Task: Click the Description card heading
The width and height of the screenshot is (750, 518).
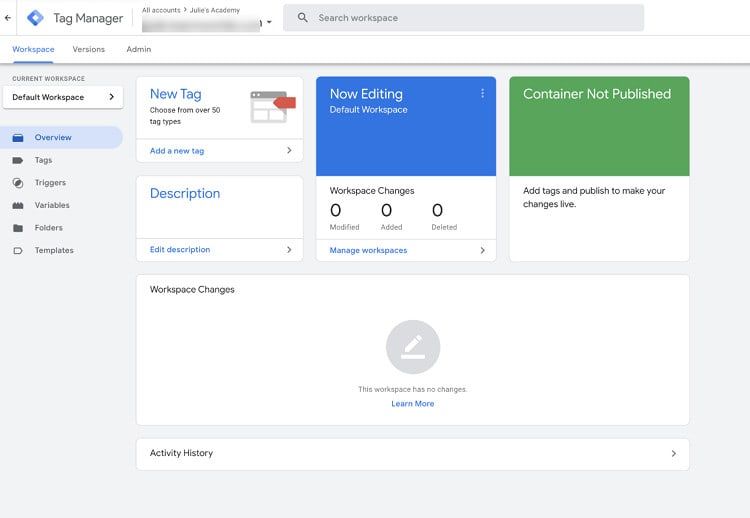Action: (x=185, y=193)
